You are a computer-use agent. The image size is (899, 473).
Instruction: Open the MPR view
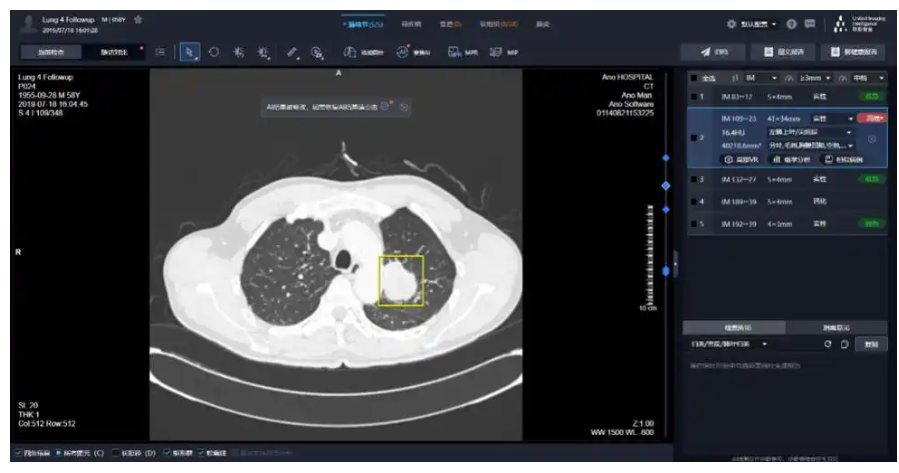click(463, 52)
